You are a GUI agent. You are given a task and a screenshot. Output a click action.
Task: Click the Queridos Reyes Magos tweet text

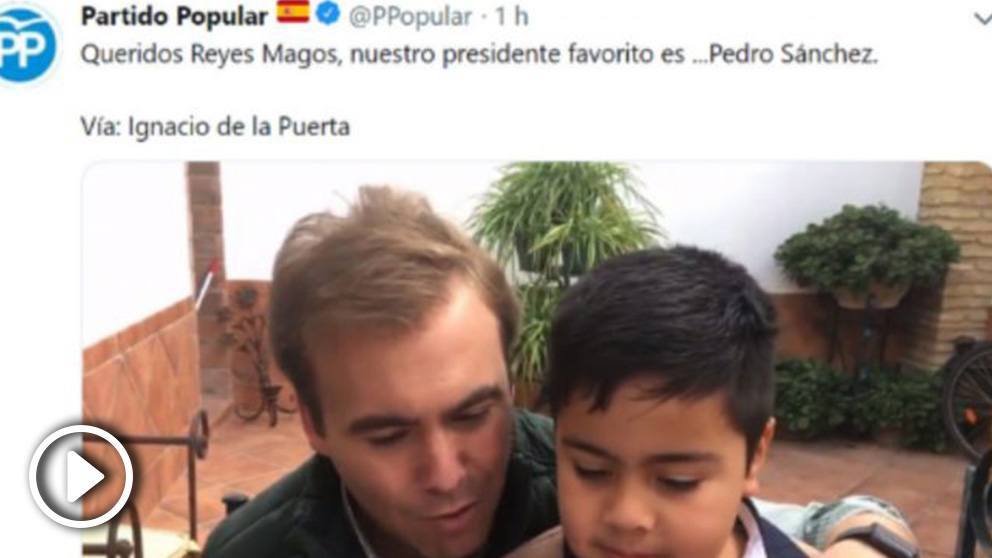[x=479, y=54]
